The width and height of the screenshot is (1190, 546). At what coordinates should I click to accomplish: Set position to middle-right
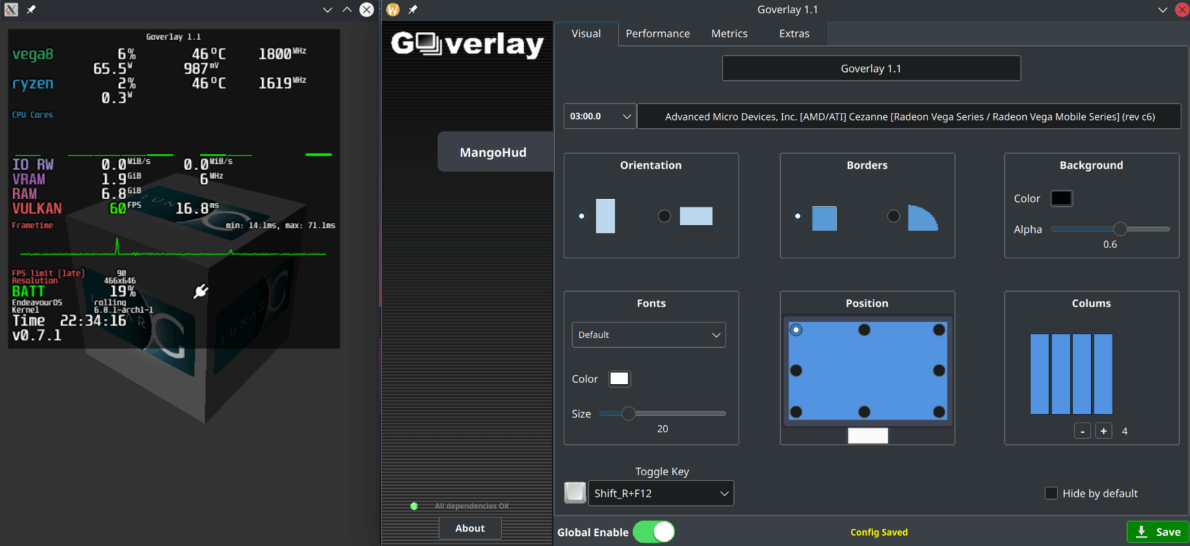click(939, 371)
